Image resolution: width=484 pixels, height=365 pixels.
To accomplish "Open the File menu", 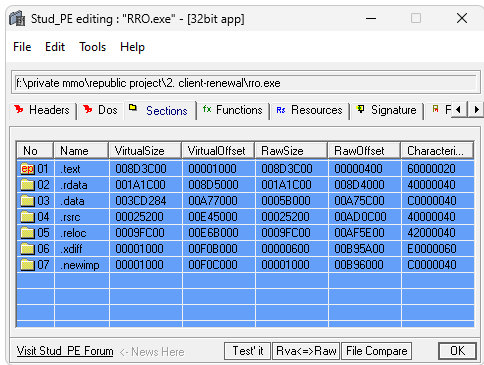I will [x=22, y=47].
